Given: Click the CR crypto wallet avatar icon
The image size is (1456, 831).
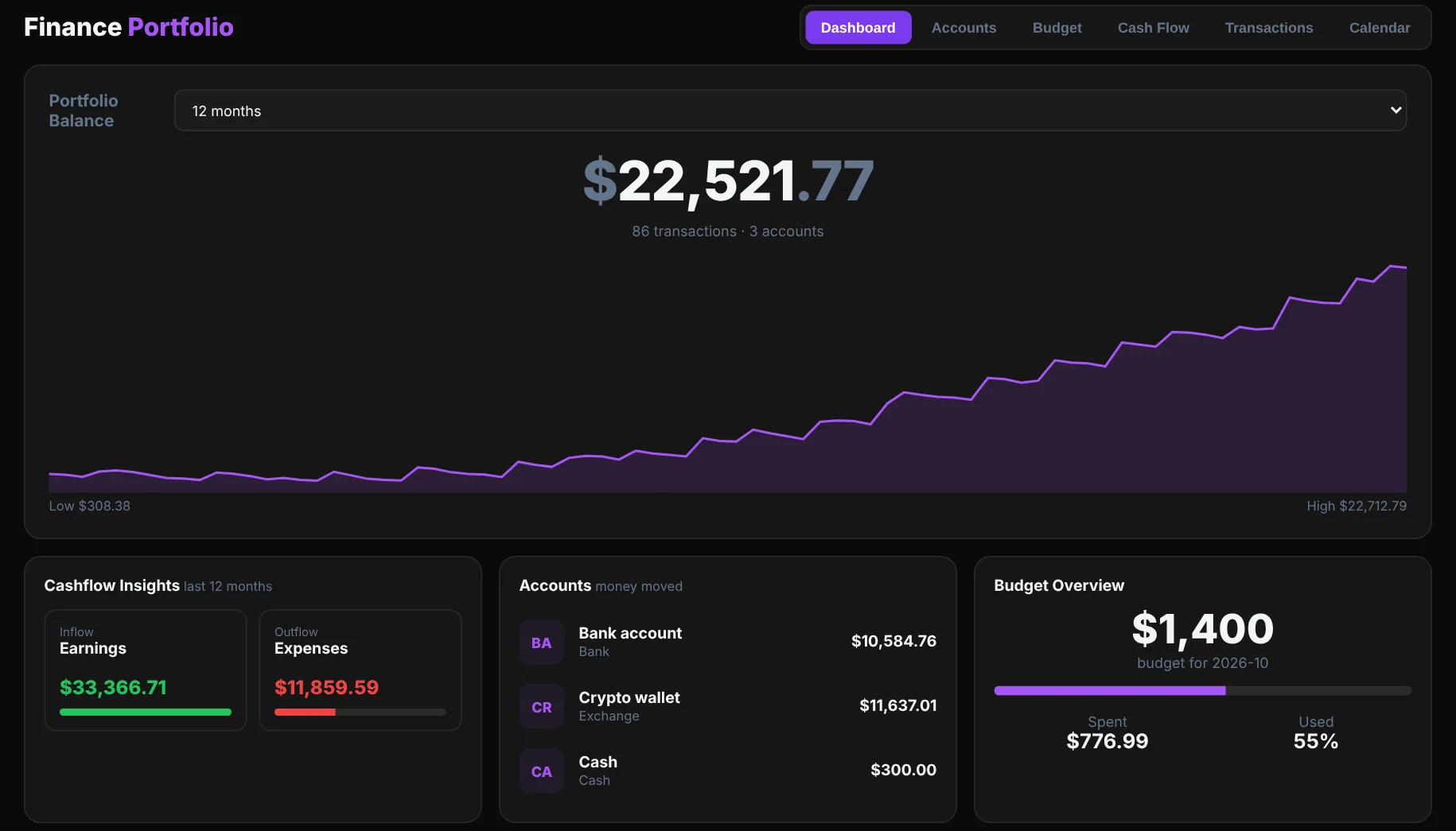Looking at the screenshot, I should click(542, 707).
